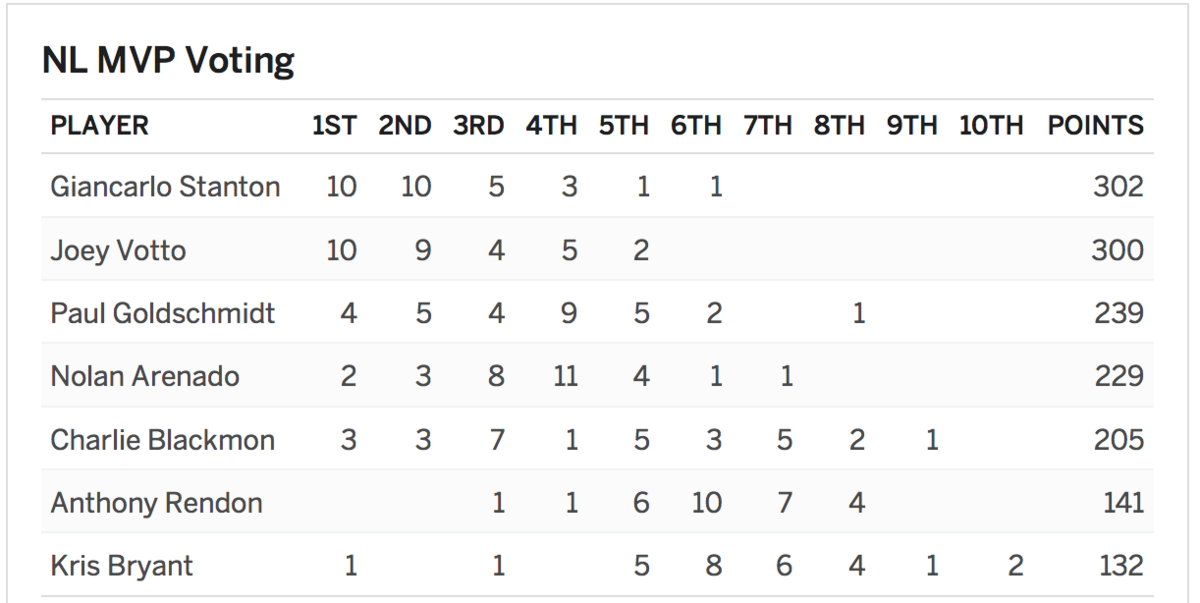This screenshot has height=603, width=1200.
Task: Click the POINTS column header
Action: [x=1095, y=126]
